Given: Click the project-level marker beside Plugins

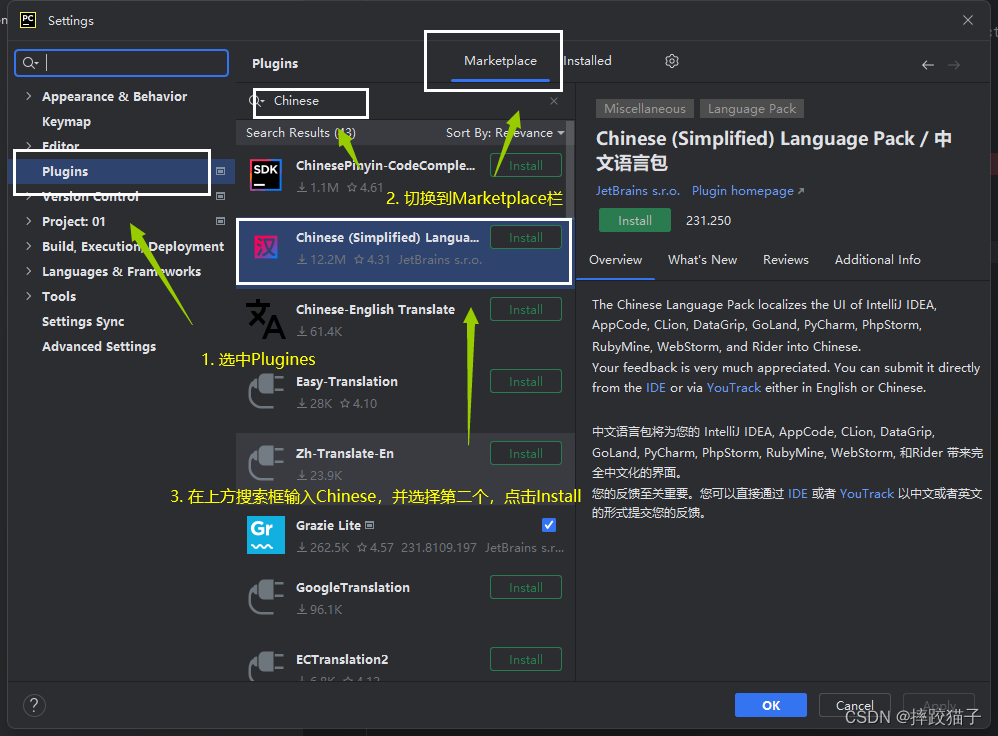Looking at the screenshot, I should 220,171.
